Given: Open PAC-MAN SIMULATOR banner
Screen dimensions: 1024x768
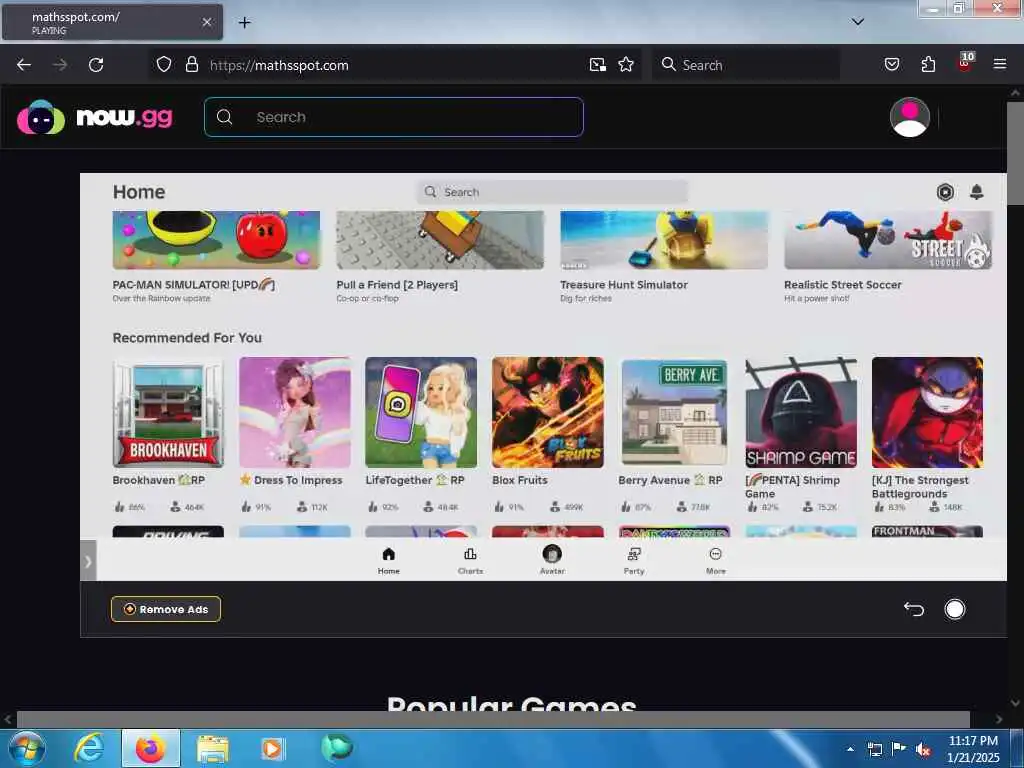Looking at the screenshot, I should [216, 240].
